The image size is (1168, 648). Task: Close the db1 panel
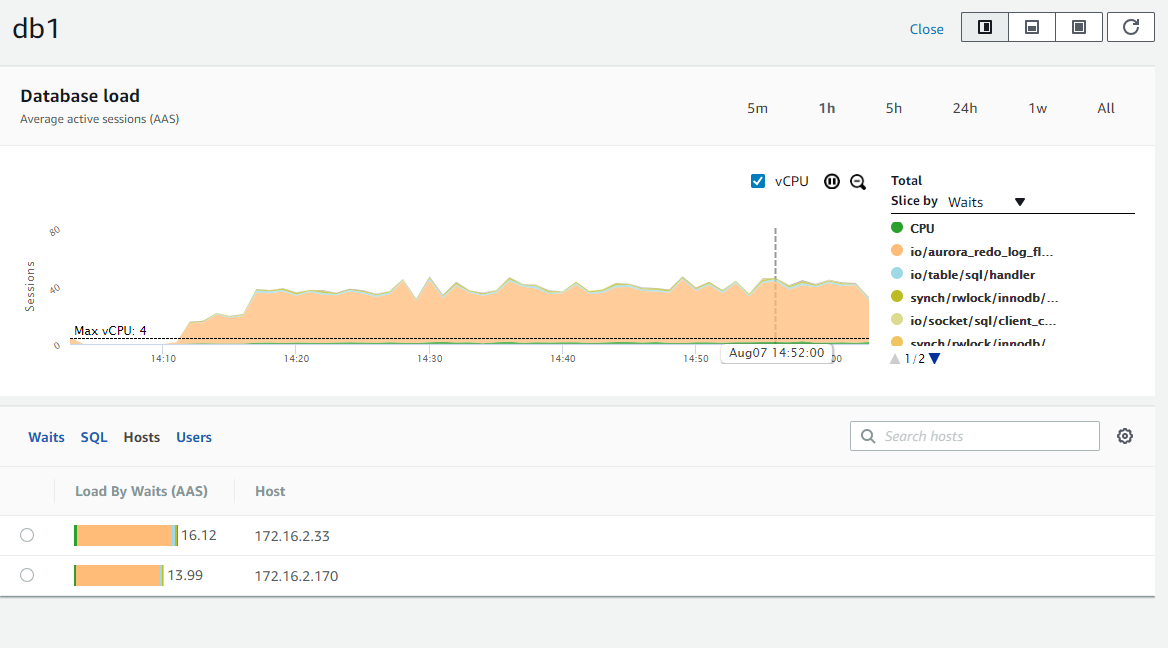[927, 29]
